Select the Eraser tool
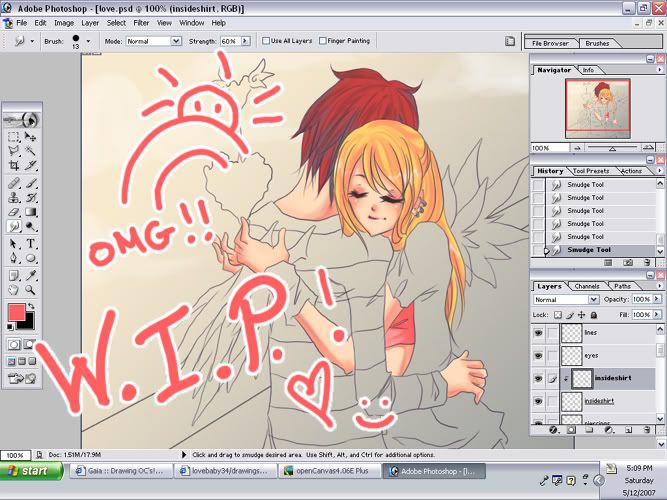The width and height of the screenshot is (667, 500). [x=14, y=211]
